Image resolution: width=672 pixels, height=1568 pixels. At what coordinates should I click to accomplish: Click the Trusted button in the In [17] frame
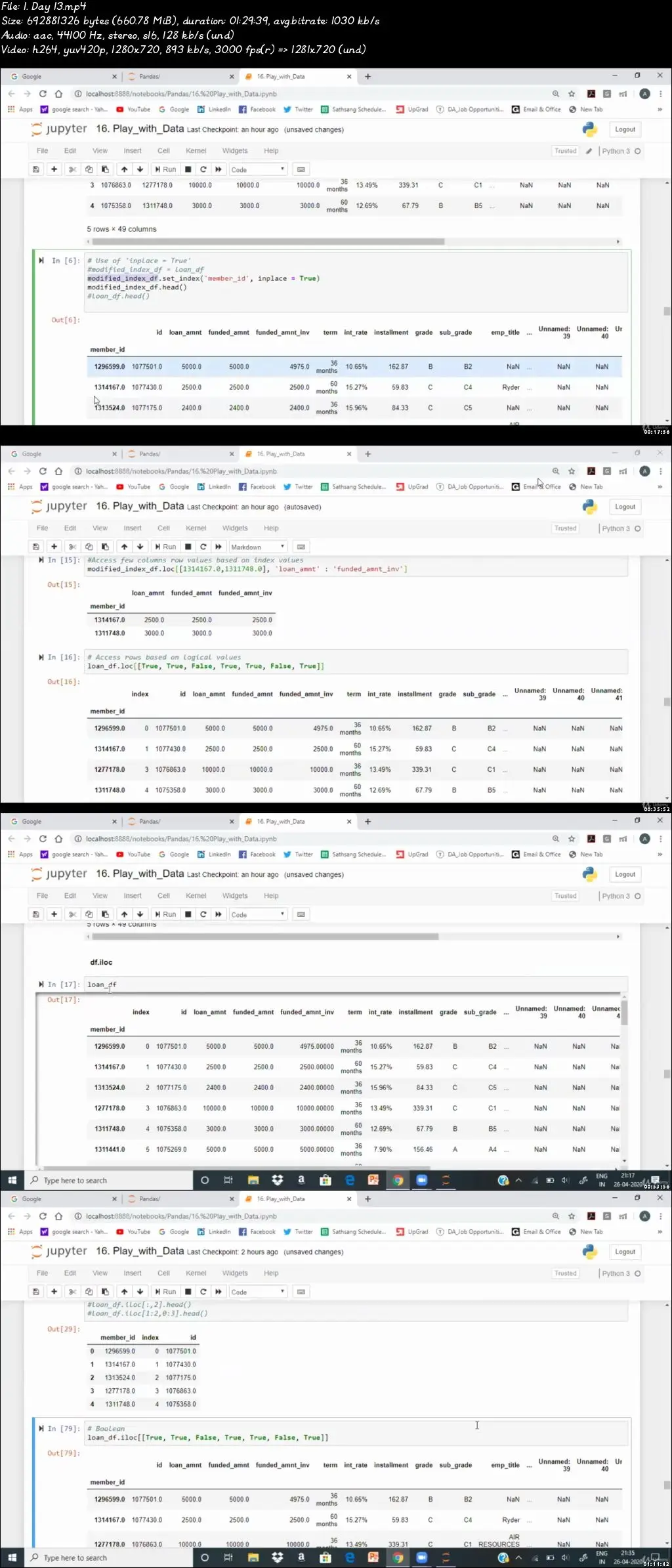[565, 896]
